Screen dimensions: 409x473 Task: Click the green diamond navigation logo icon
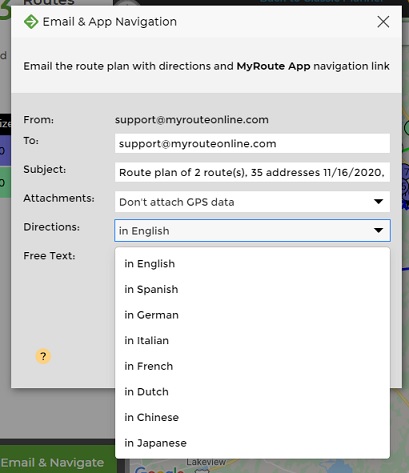[31, 22]
